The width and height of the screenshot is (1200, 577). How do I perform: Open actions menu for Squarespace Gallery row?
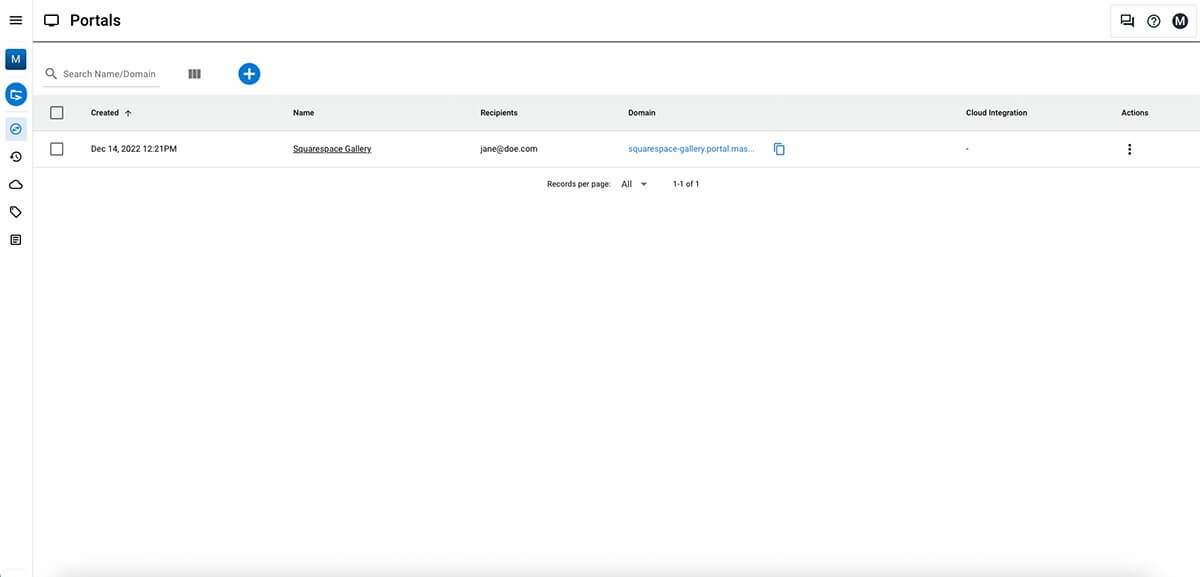1130,149
